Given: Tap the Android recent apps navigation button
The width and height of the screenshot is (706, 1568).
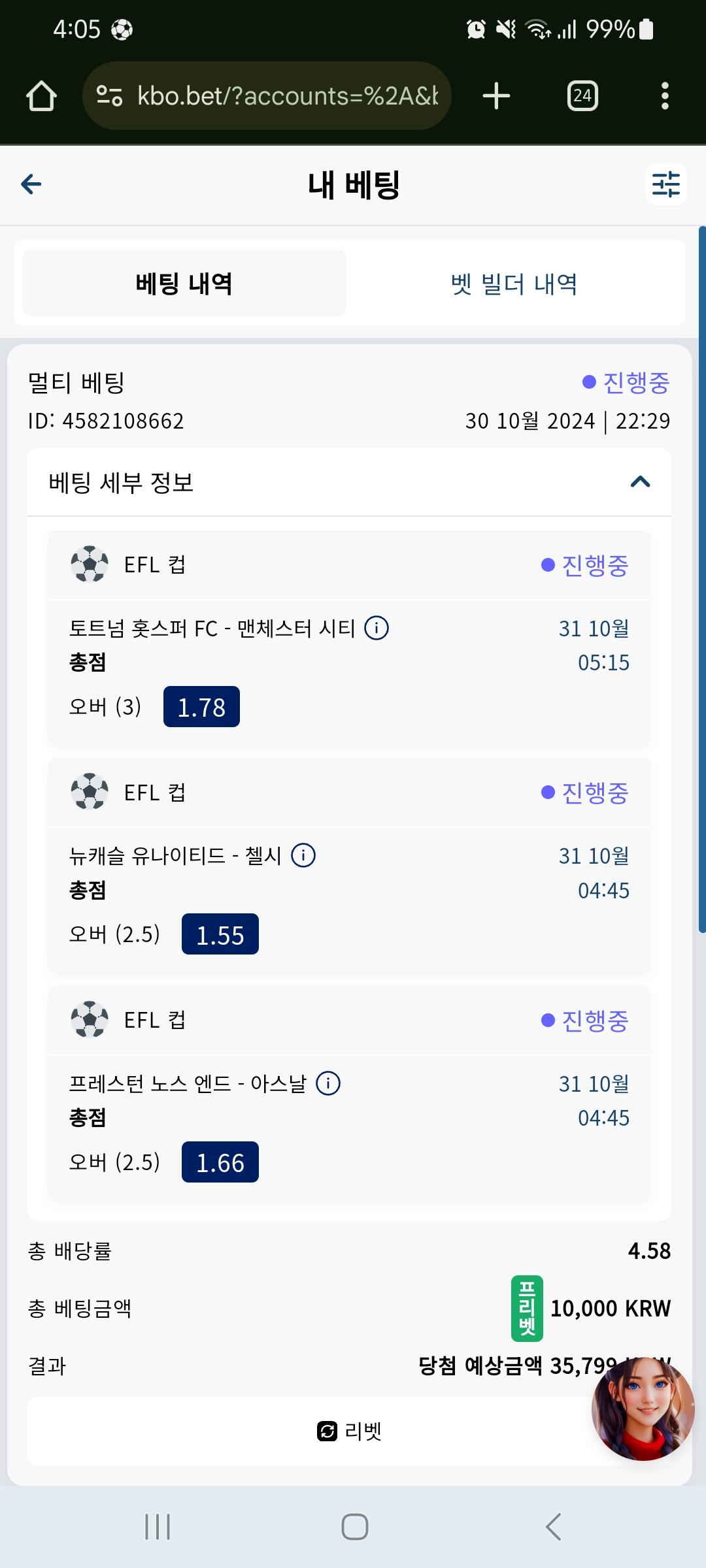Looking at the screenshot, I should (158, 1527).
